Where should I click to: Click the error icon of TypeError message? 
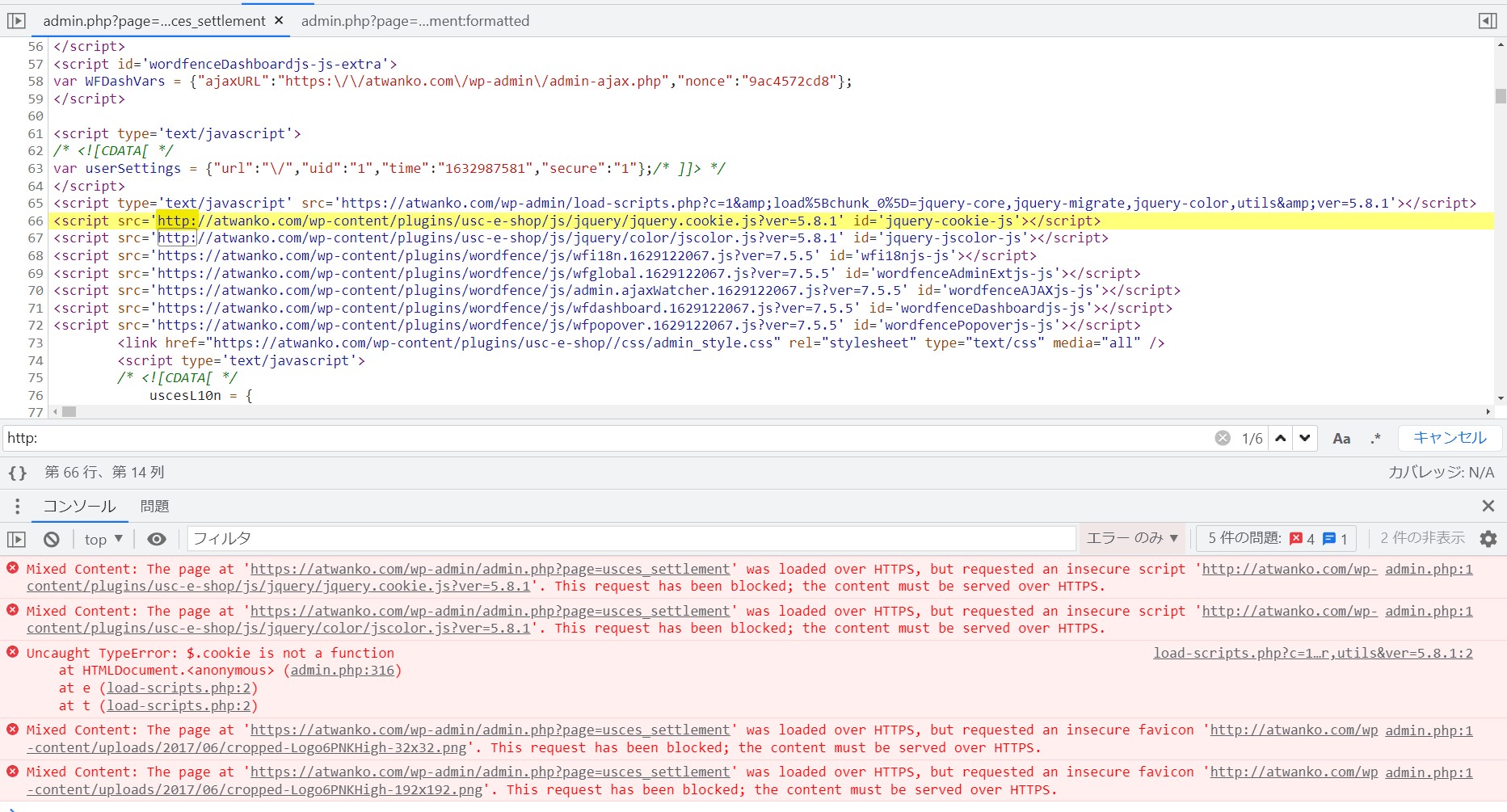click(13, 652)
